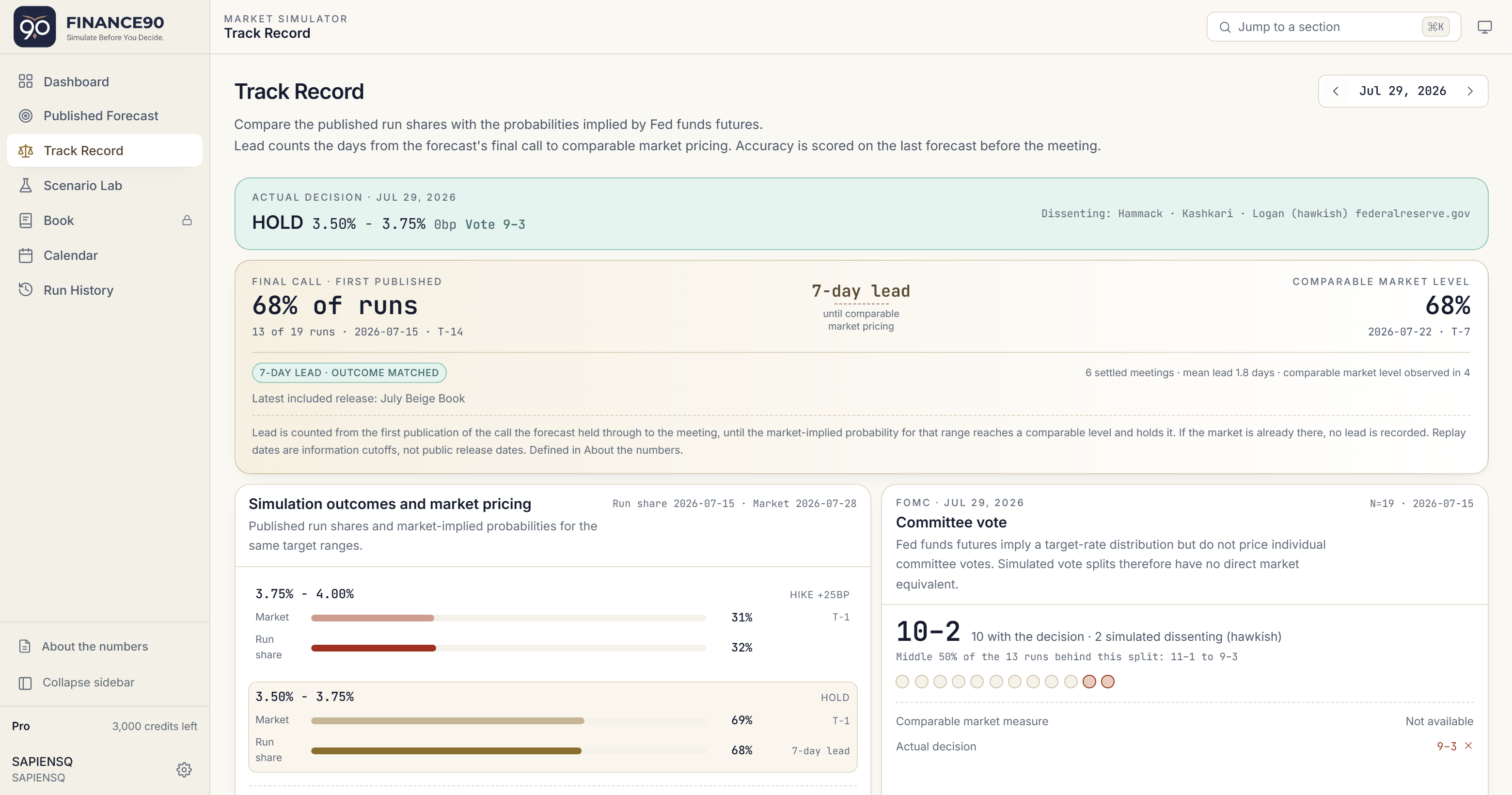Click the red X next to 9-3
Image resolution: width=1512 pixels, height=795 pixels.
pos(1468,746)
